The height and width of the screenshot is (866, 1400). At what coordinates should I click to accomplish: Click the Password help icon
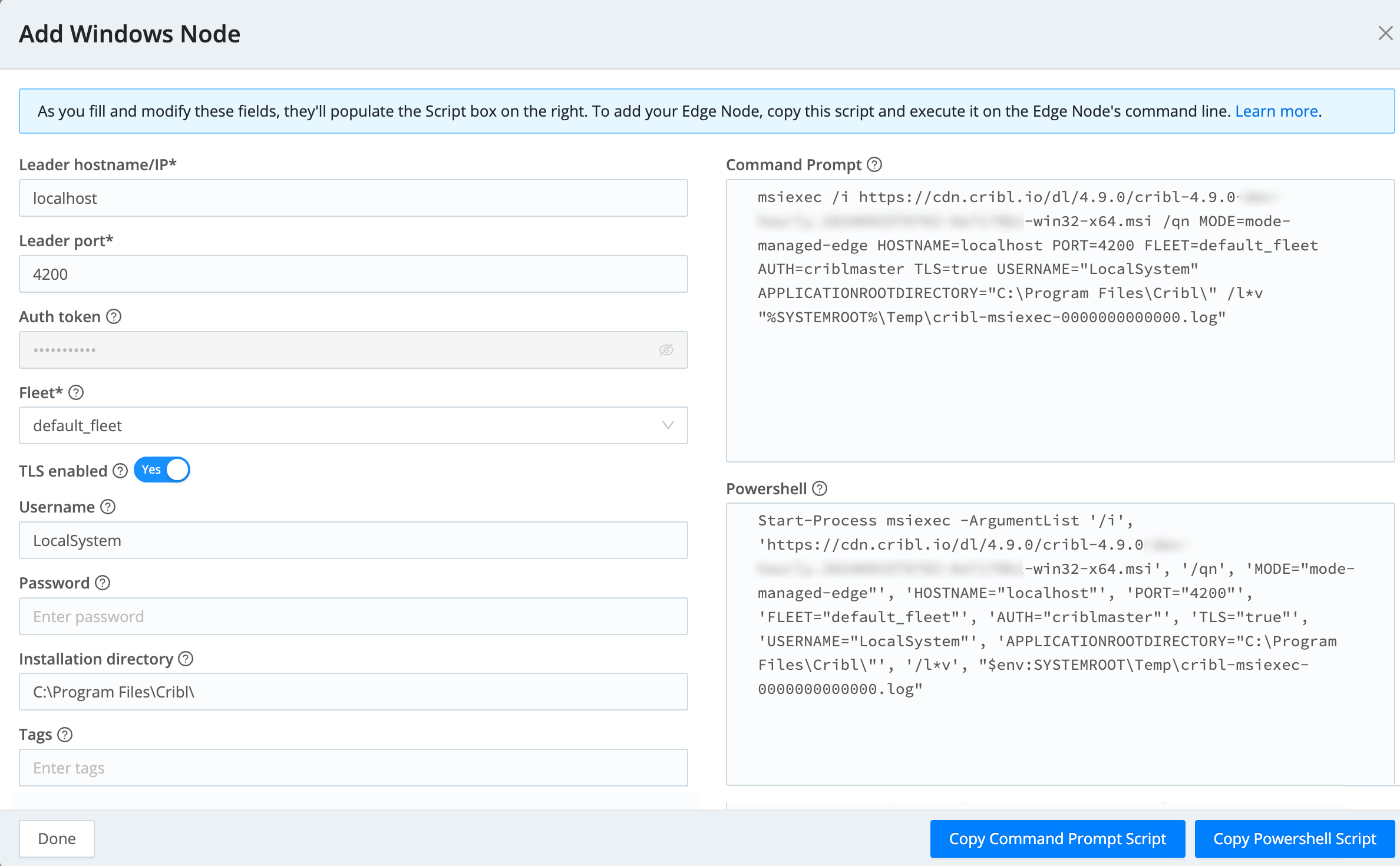pos(103,583)
